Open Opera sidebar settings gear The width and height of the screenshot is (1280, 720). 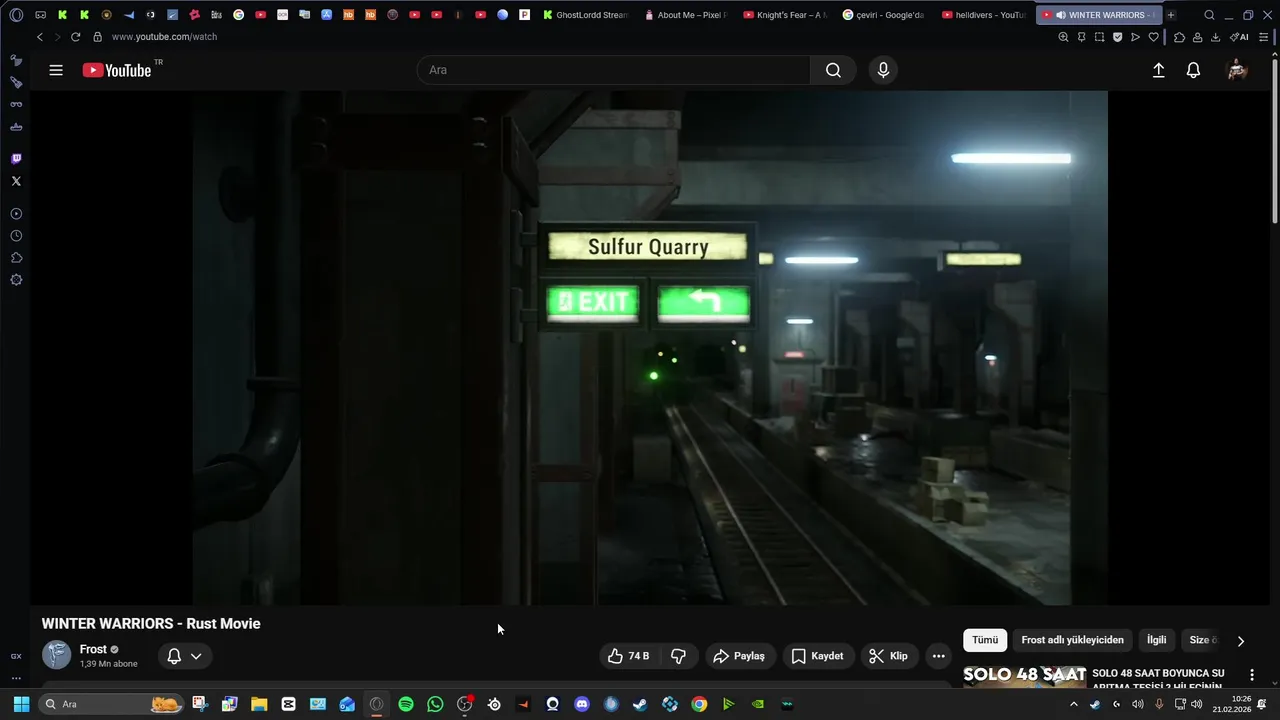(x=16, y=280)
